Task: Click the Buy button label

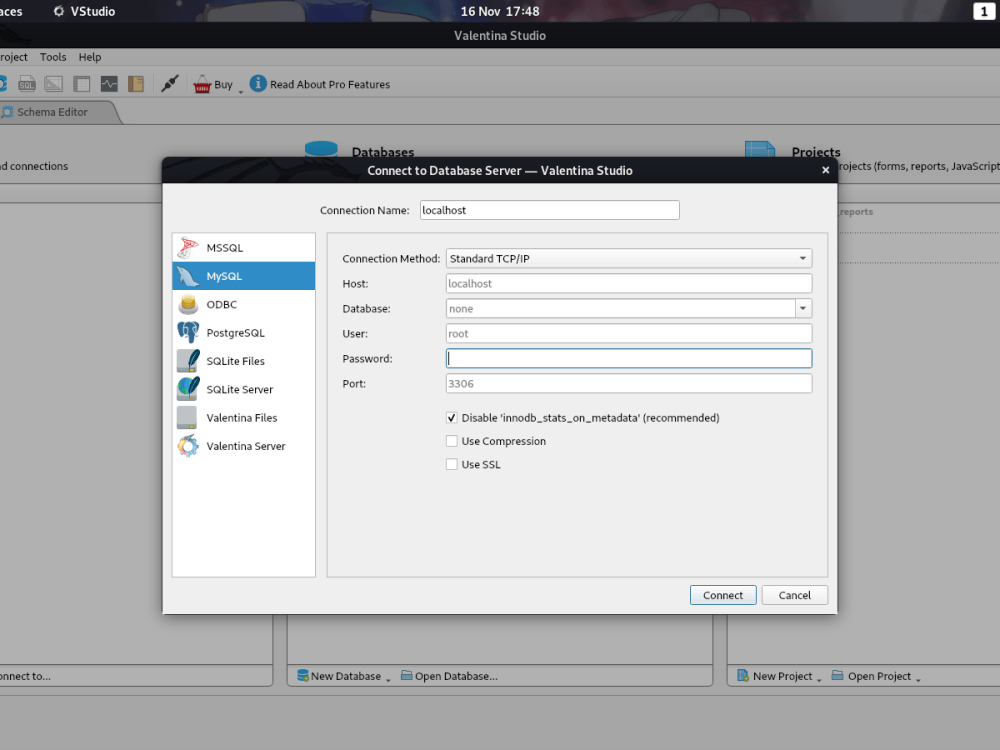Action: tap(223, 84)
